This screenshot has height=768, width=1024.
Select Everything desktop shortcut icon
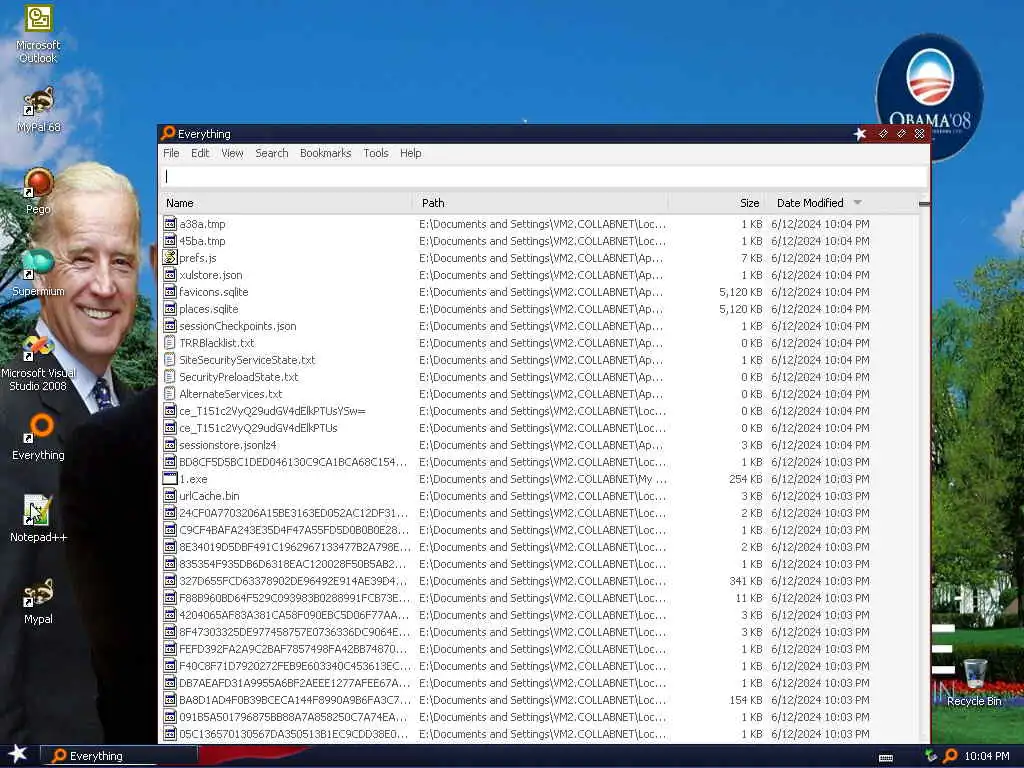coord(38,437)
